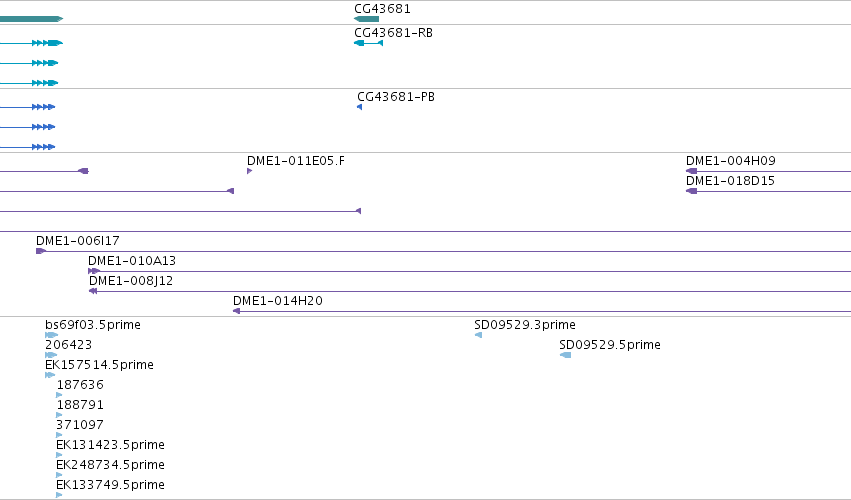Click the DME1-018D15 purple arrow glyph
Image resolution: width=851 pixels, height=500 pixels.
click(691, 191)
